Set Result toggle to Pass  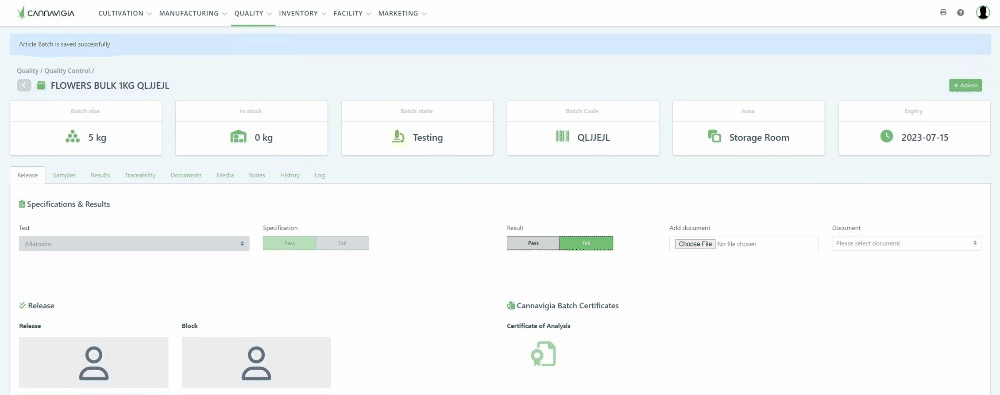click(533, 243)
